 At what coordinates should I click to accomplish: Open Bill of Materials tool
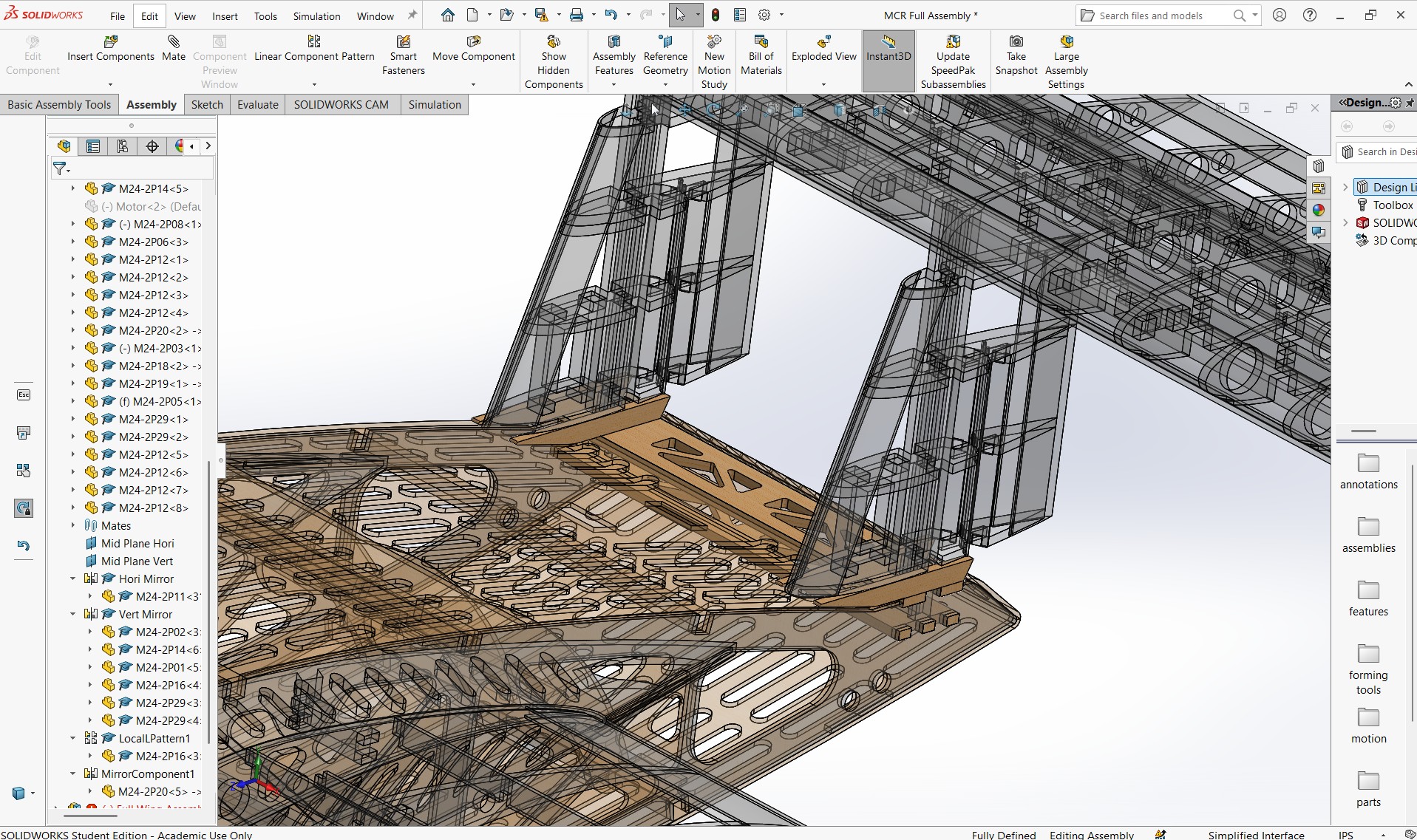(761, 55)
